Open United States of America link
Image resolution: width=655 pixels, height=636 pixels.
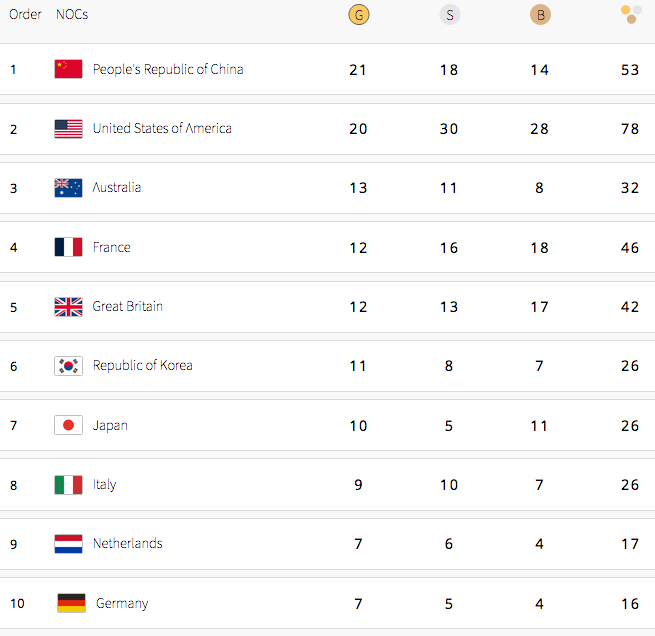pos(162,129)
